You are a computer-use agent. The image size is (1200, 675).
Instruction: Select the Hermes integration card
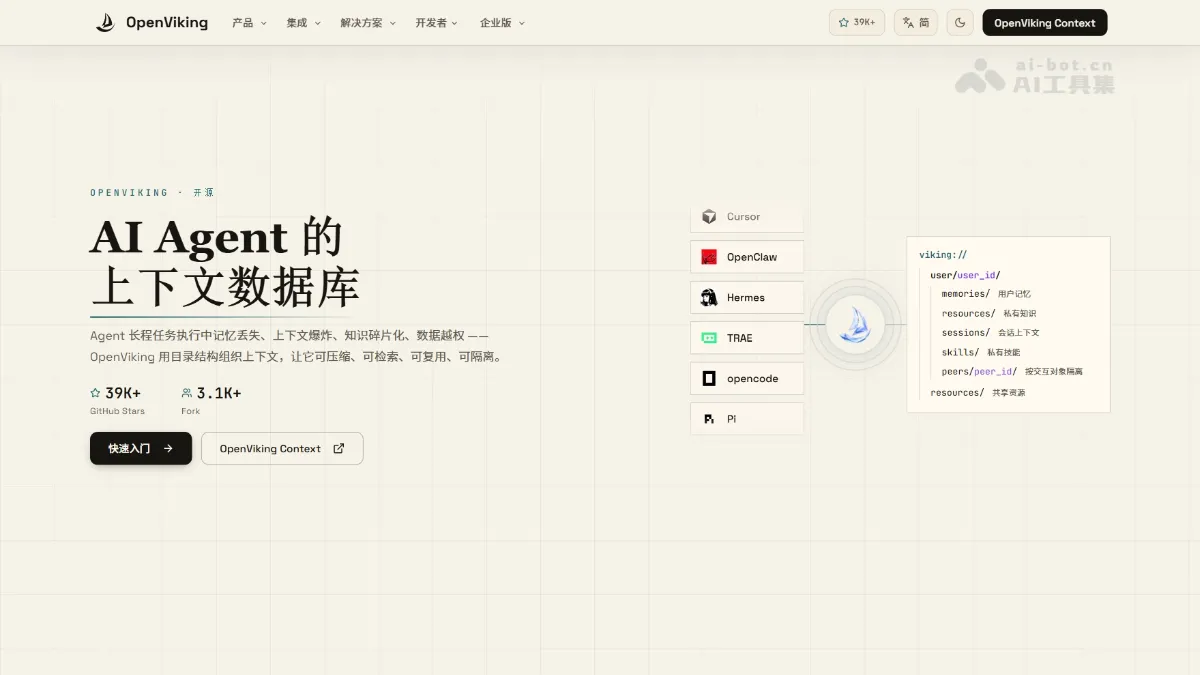[747, 297]
